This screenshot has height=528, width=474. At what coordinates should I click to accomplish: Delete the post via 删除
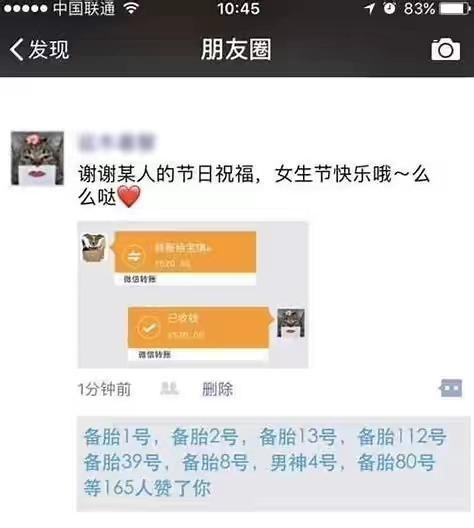pos(217,389)
